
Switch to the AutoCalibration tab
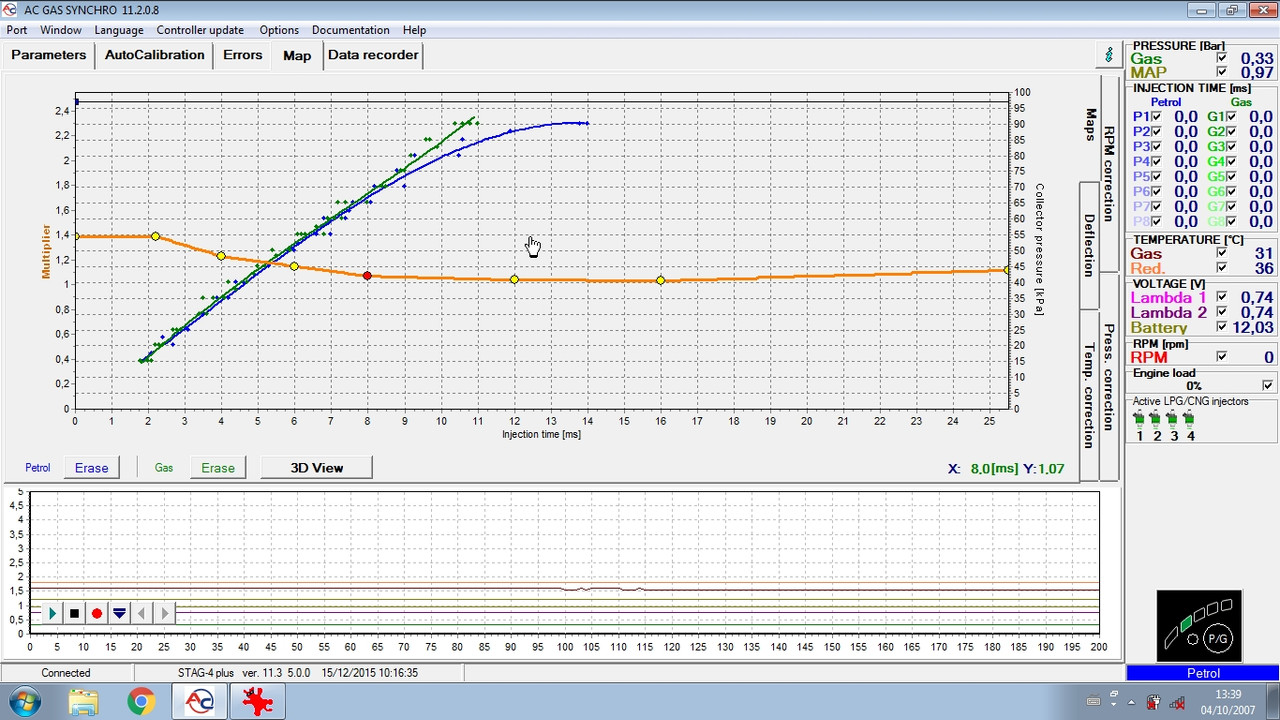[155, 55]
